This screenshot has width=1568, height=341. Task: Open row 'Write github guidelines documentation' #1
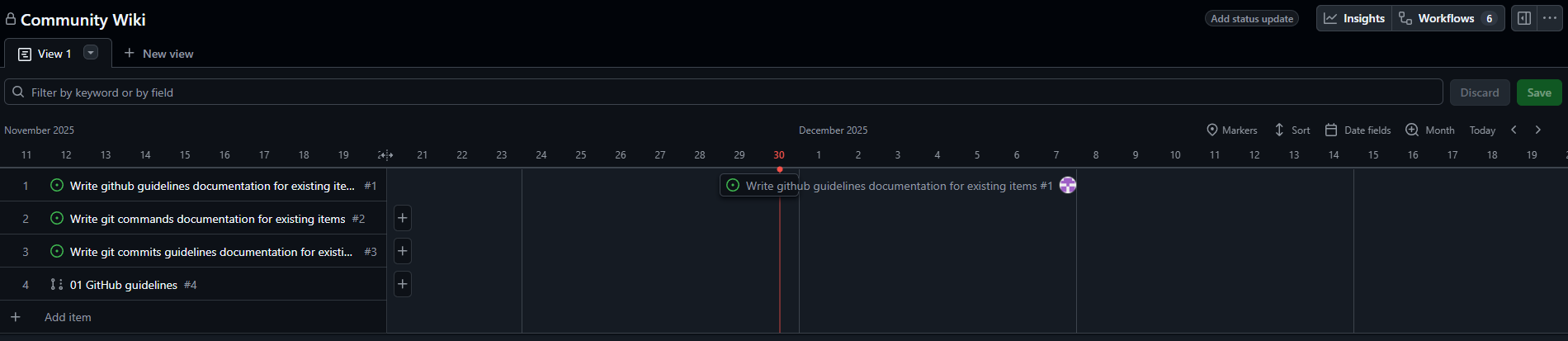[212, 186]
